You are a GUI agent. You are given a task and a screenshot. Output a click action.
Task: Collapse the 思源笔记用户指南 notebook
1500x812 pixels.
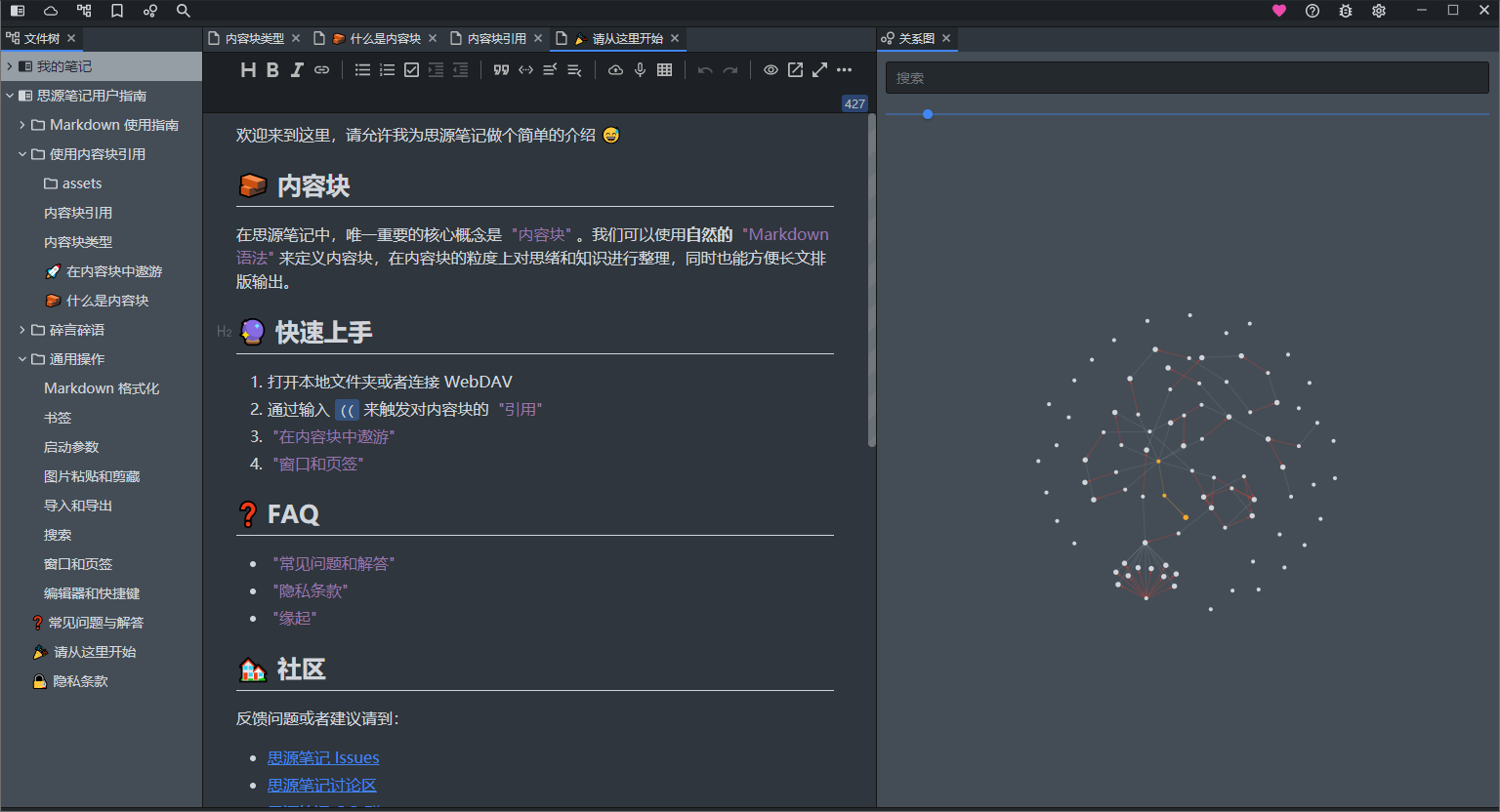[9, 96]
